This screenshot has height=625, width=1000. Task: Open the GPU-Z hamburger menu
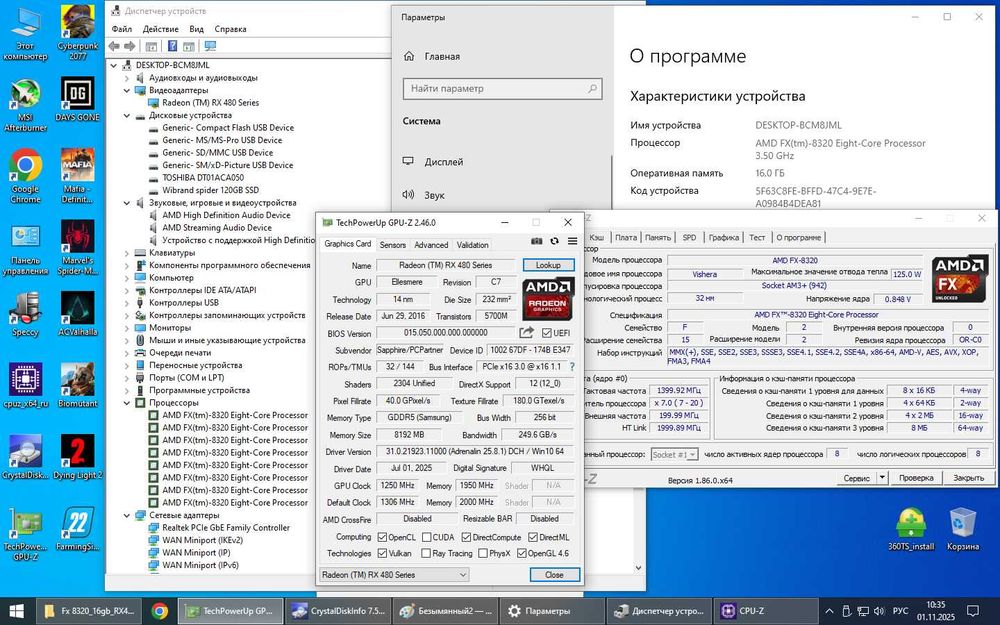[572, 241]
